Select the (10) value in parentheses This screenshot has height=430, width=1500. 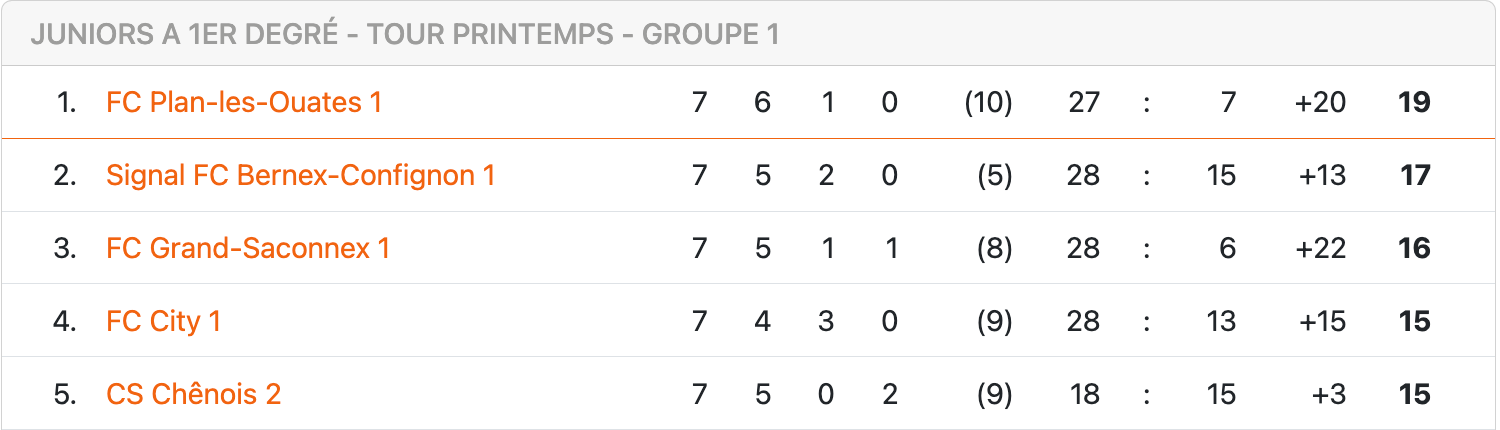pos(988,102)
